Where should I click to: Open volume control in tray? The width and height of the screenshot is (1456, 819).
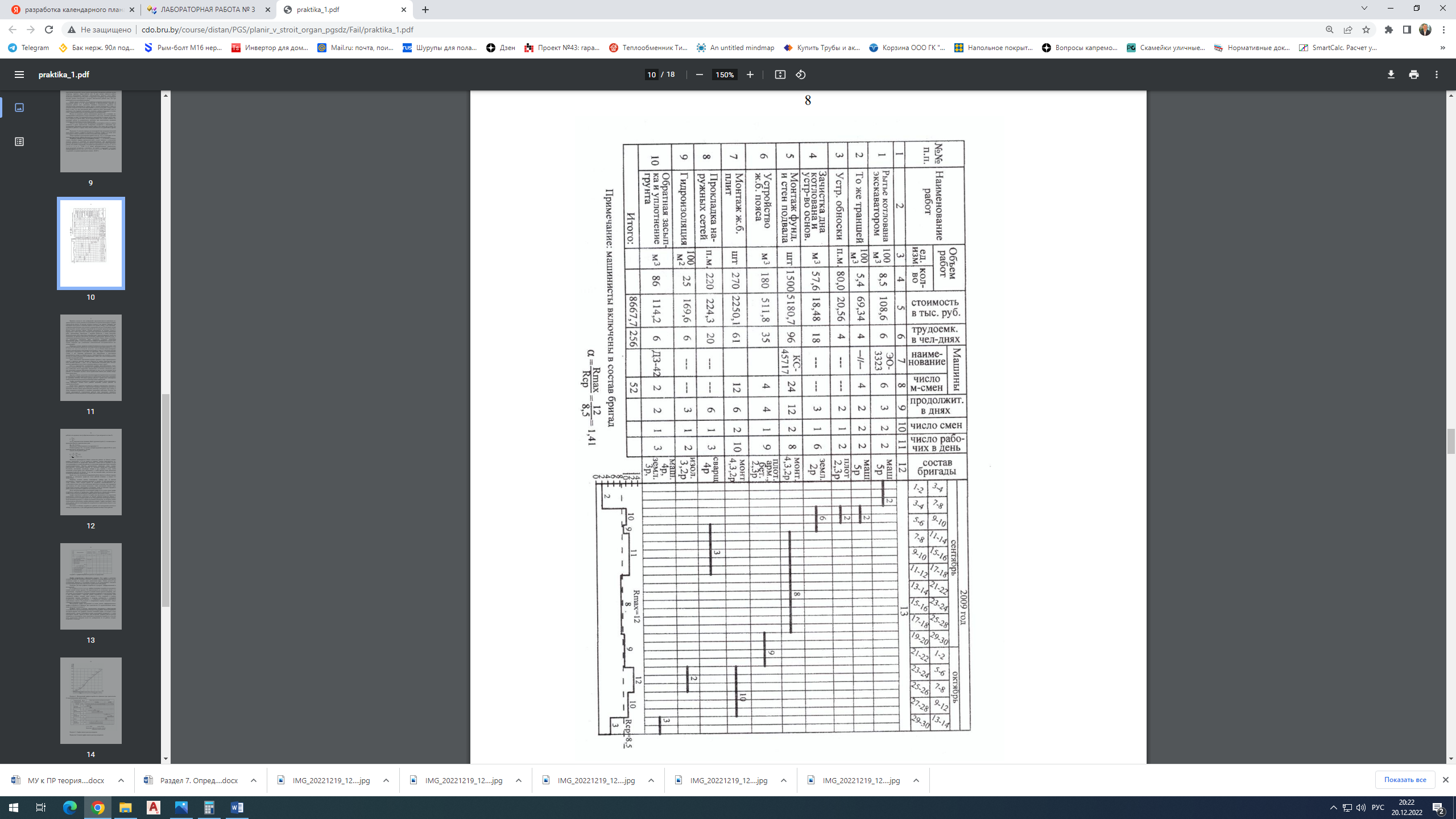point(1361,808)
